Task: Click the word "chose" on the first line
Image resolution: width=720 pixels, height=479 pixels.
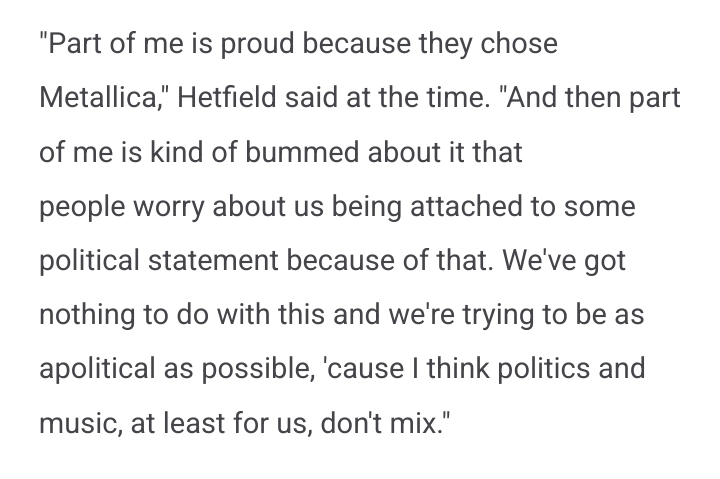Action: click(x=519, y=44)
